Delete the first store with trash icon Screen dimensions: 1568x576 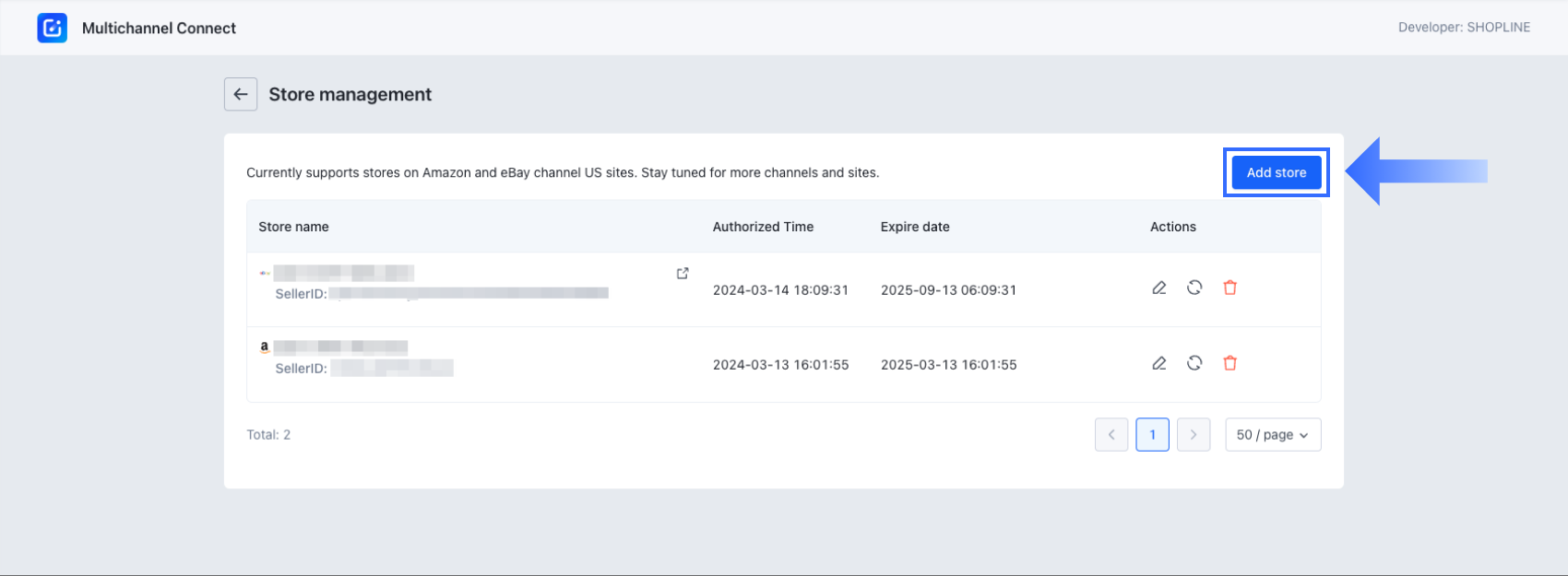click(1229, 288)
